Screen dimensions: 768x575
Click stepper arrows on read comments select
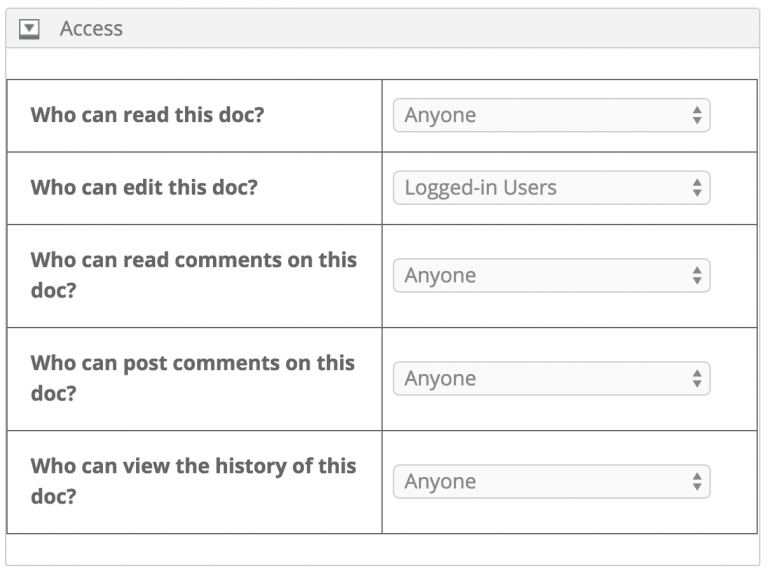697,276
